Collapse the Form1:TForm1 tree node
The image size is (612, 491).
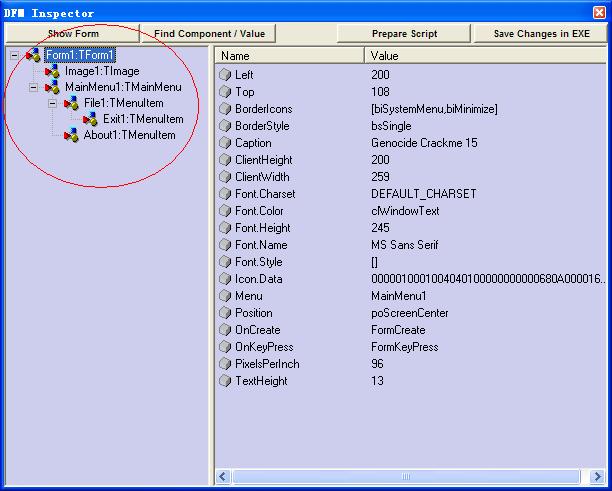pyautogui.click(x=14, y=55)
